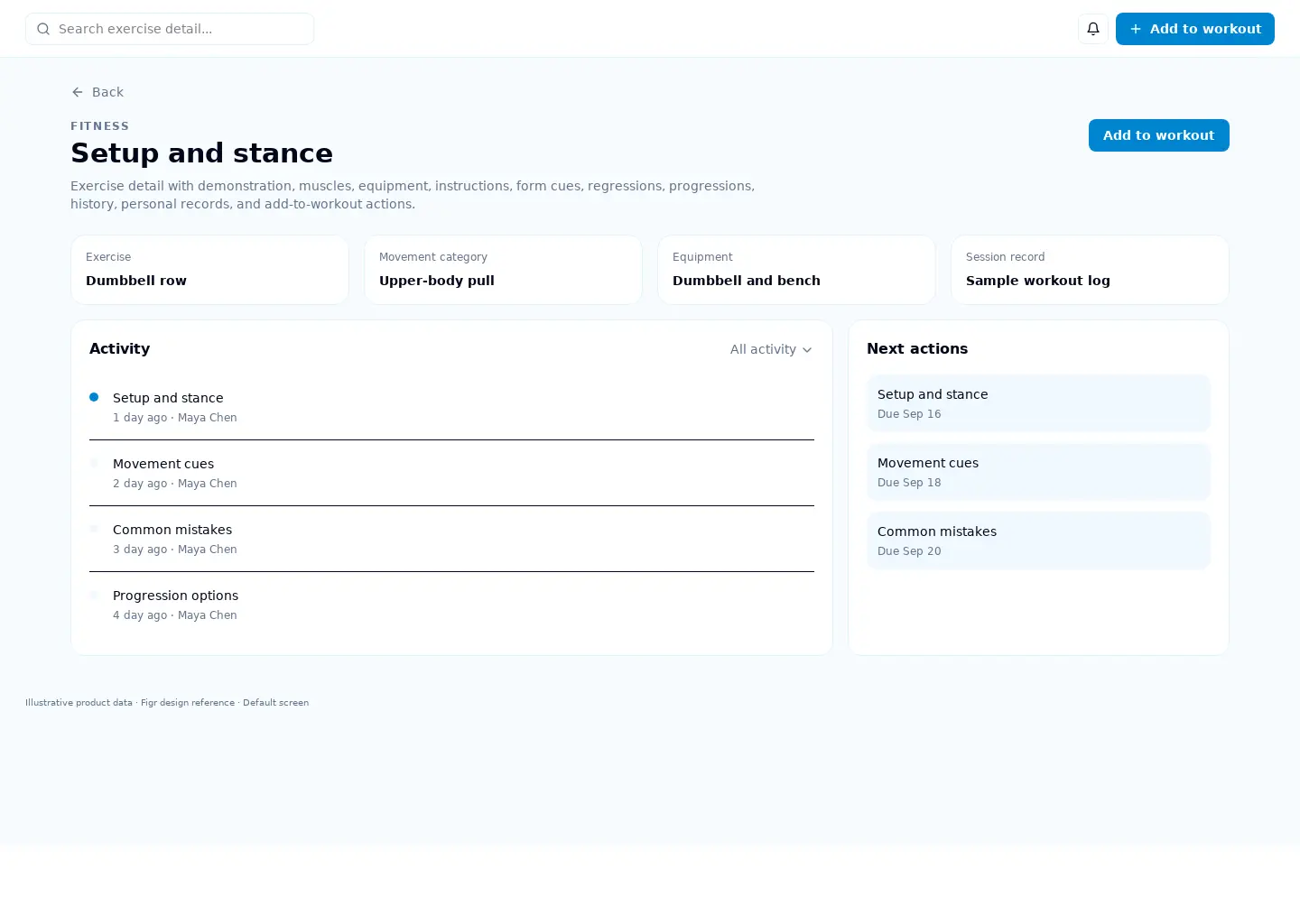The image size is (1300, 924).
Task: Open the Session record Sample workout log card
Action: [1090, 270]
